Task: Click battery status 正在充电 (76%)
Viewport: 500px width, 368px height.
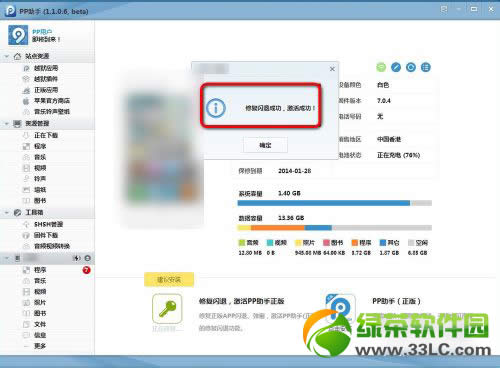Action: 398,155
